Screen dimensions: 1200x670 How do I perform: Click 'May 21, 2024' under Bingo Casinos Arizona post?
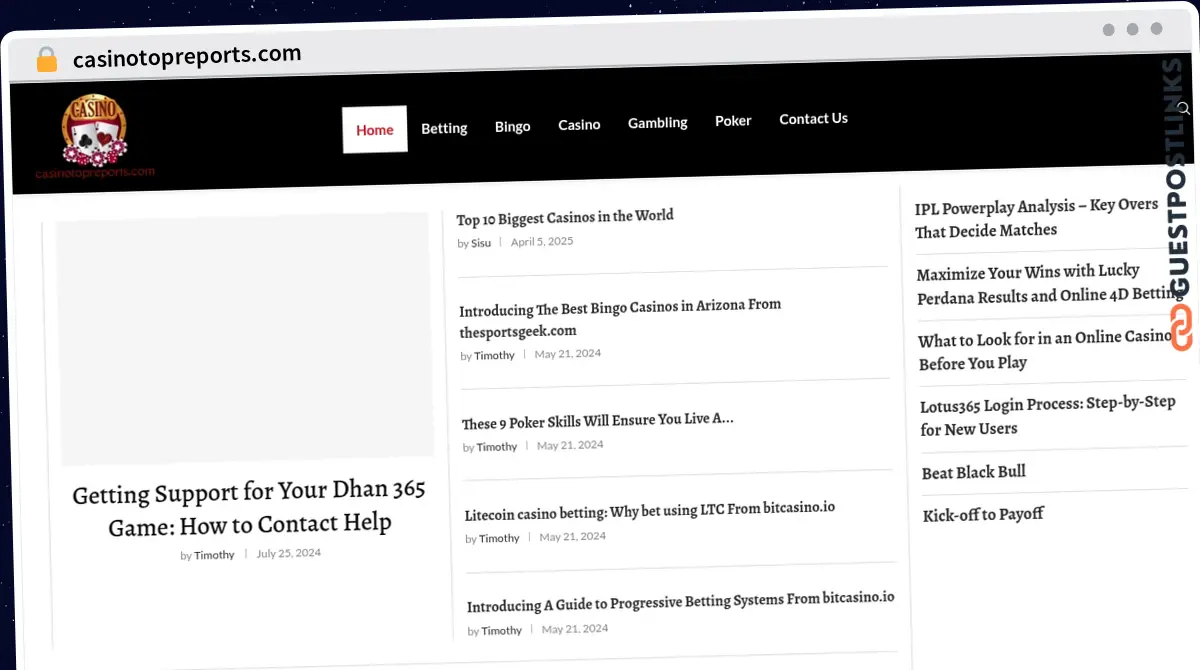pyautogui.click(x=568, y=353)
